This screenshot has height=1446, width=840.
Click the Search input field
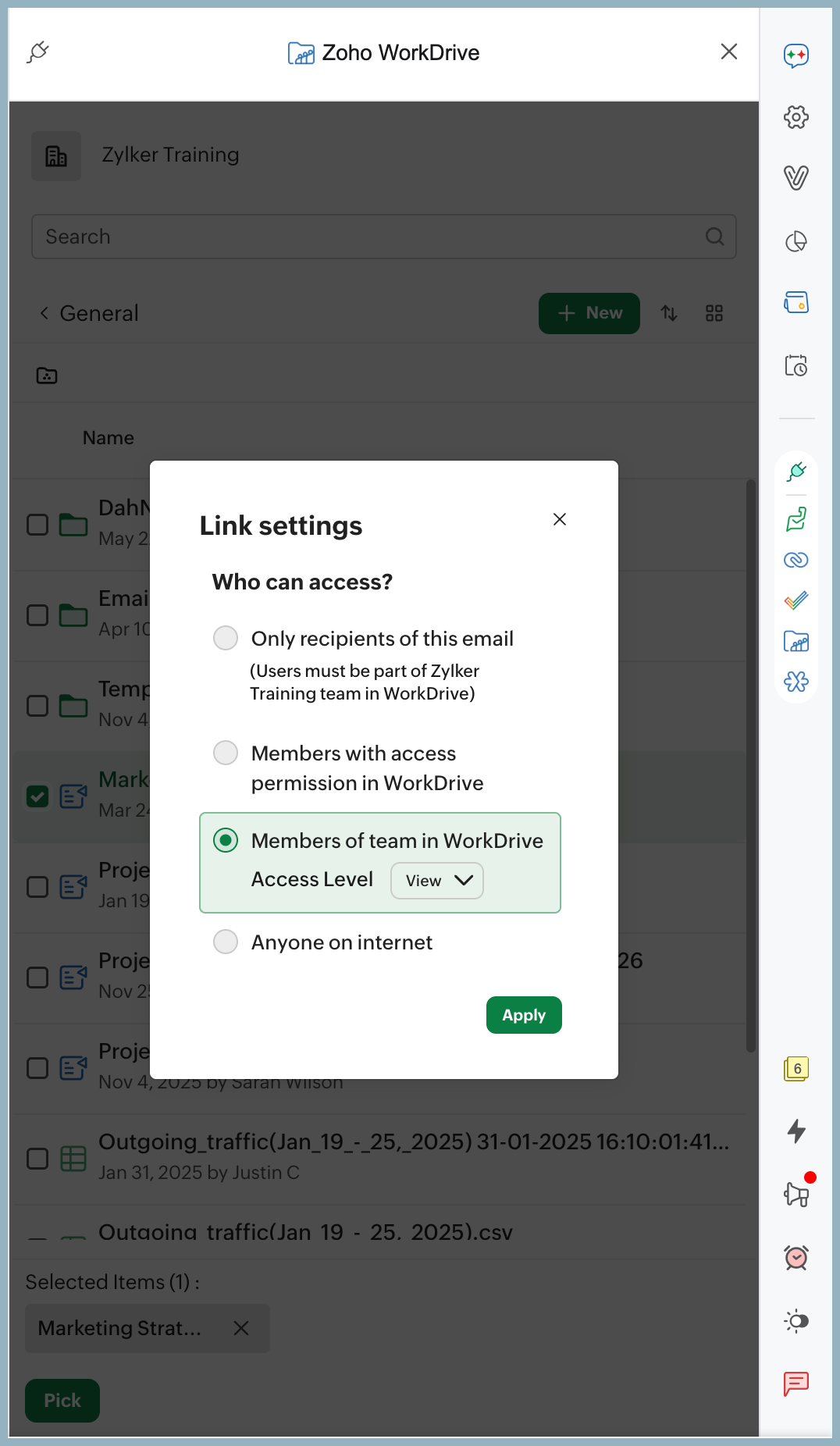point(384,237)
